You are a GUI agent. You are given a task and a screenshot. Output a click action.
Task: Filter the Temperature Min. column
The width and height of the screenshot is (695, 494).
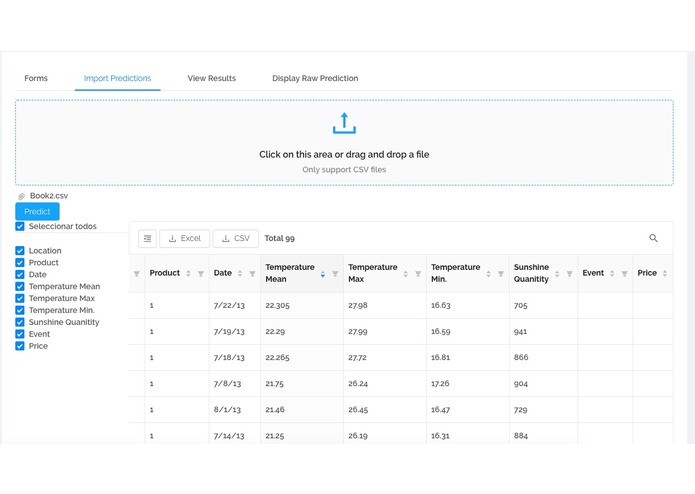point(501,274)
